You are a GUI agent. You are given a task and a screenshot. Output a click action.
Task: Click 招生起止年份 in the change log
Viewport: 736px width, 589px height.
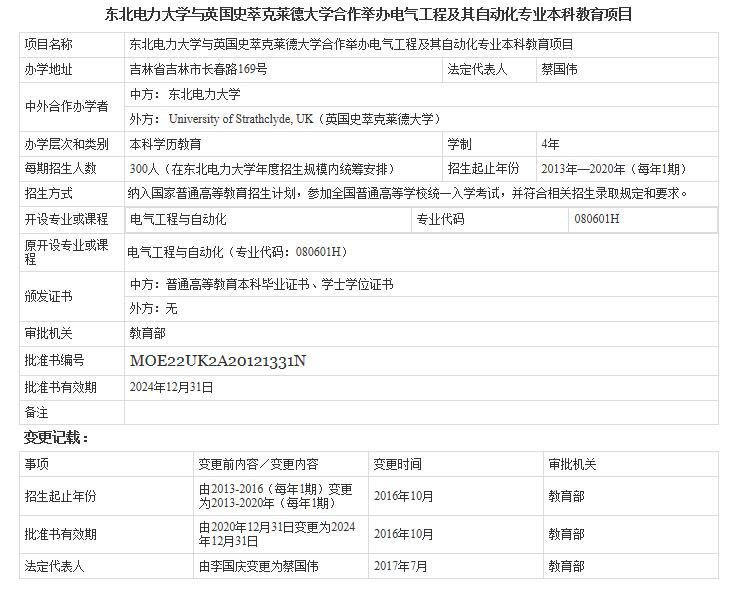coord(61,496)
